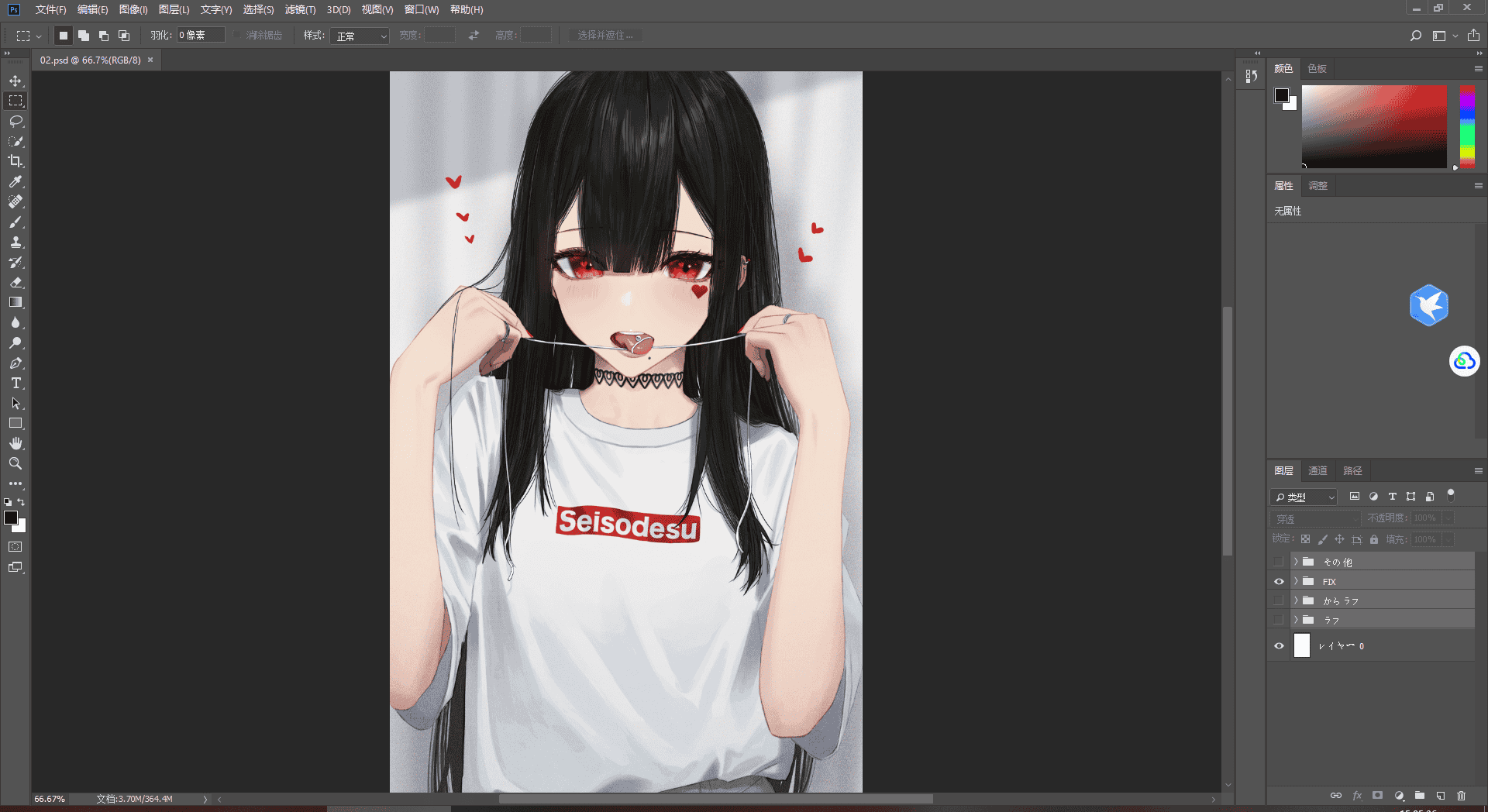Expand the から ラフ layer group
The width and height of the screenshot is (1488, 812).
[1296, 600]
